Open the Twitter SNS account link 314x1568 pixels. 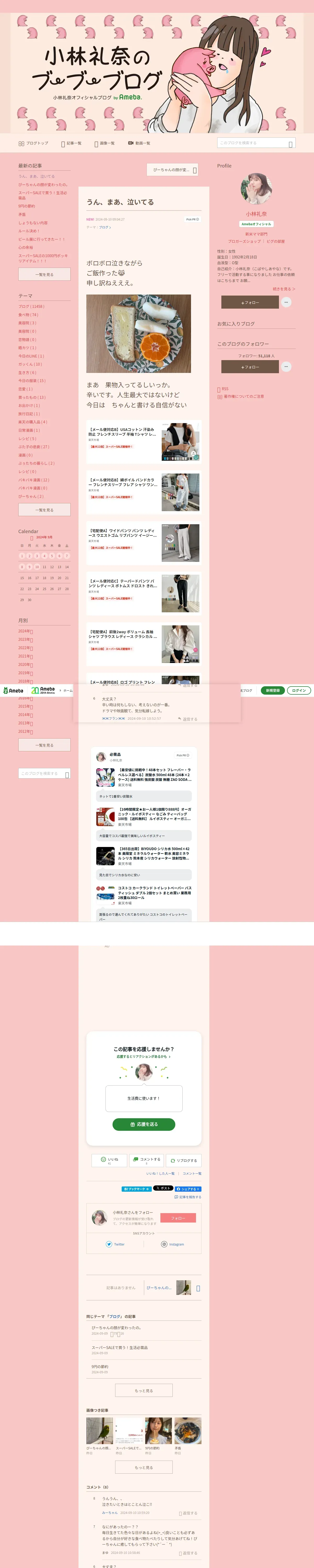point(115,1244)
